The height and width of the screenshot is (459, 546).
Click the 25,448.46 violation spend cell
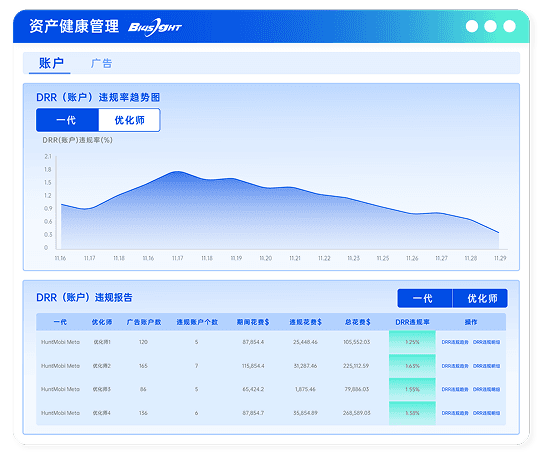(x=305, y=342)
